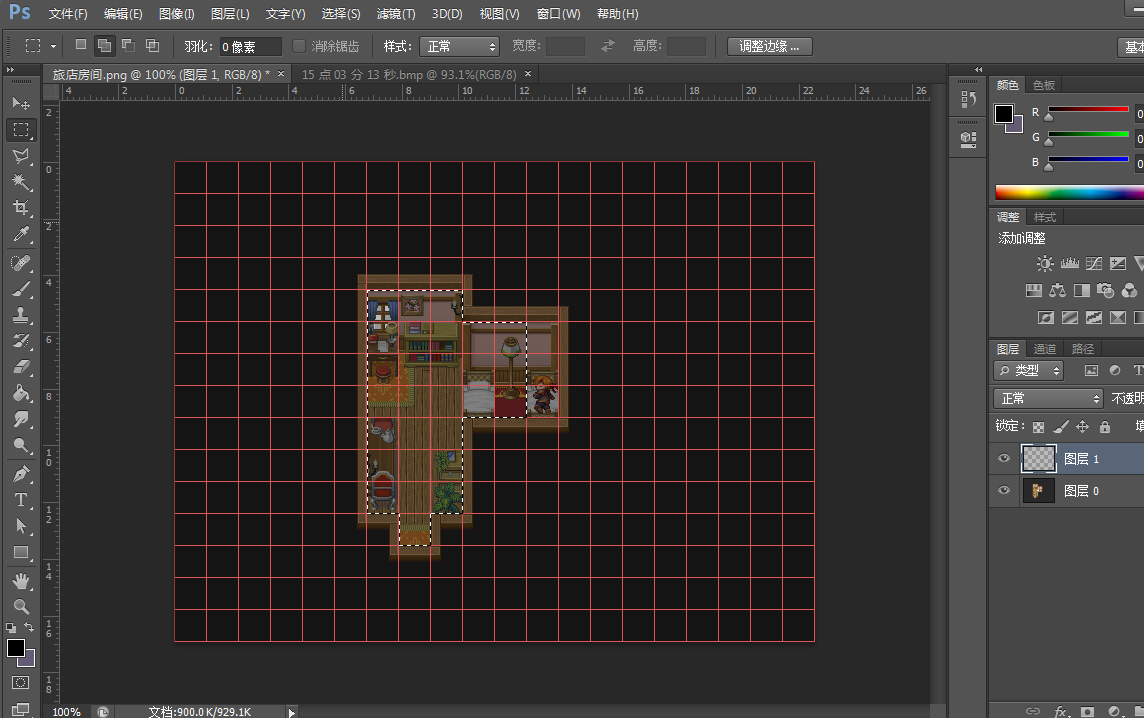Choose New Selection mode in options bar
1144x718 pixels.
tap(81, 45)
